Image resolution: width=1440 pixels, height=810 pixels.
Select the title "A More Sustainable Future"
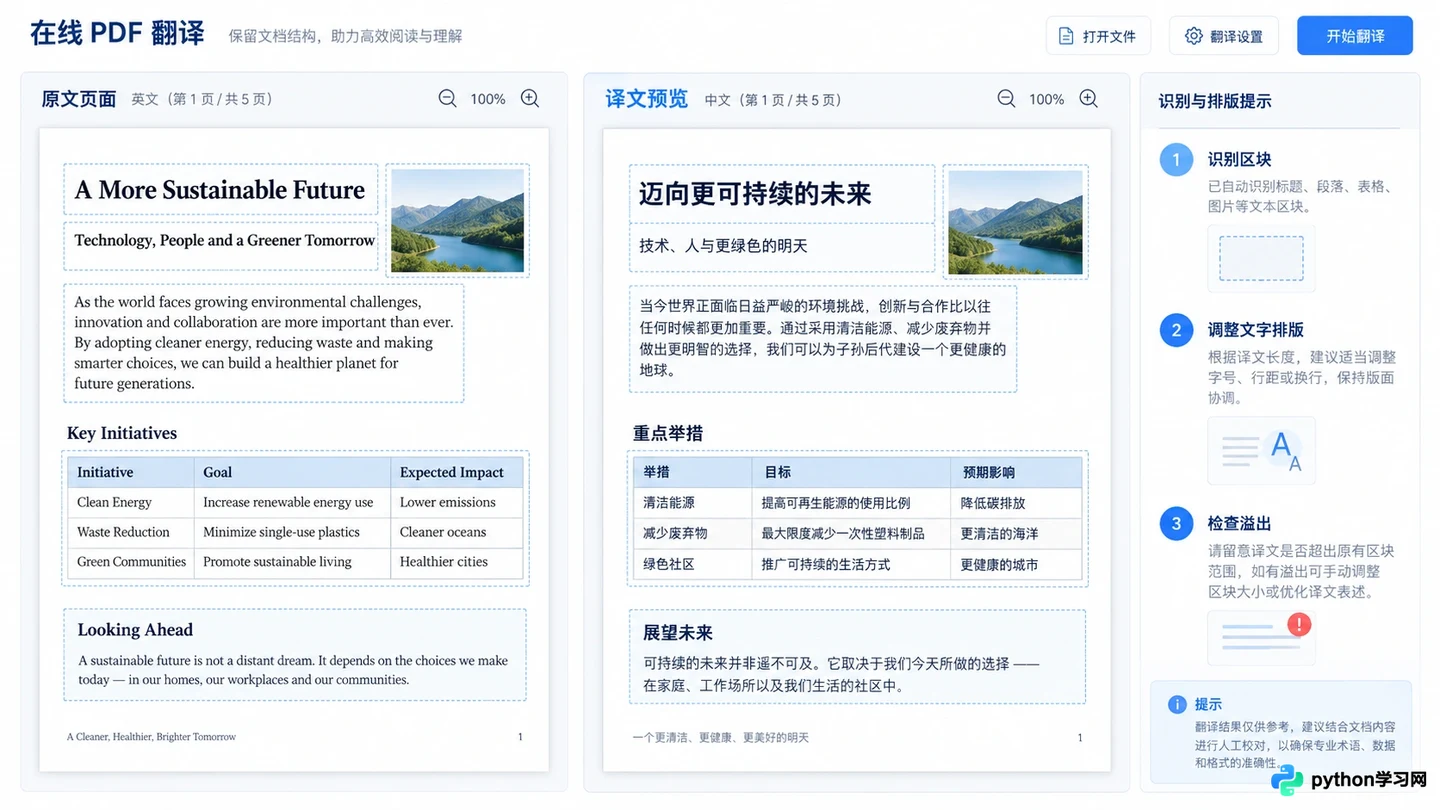click(x=220, y=190)
